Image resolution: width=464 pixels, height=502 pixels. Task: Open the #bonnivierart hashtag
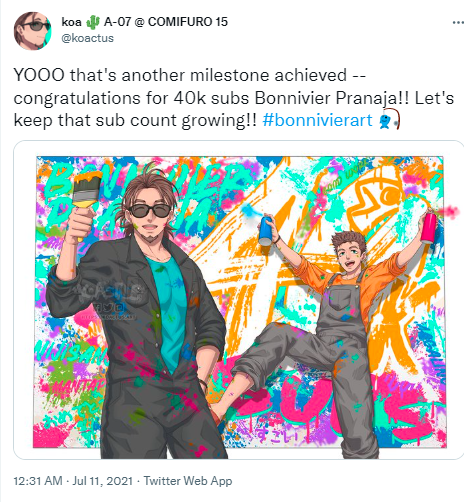(317, 120)
